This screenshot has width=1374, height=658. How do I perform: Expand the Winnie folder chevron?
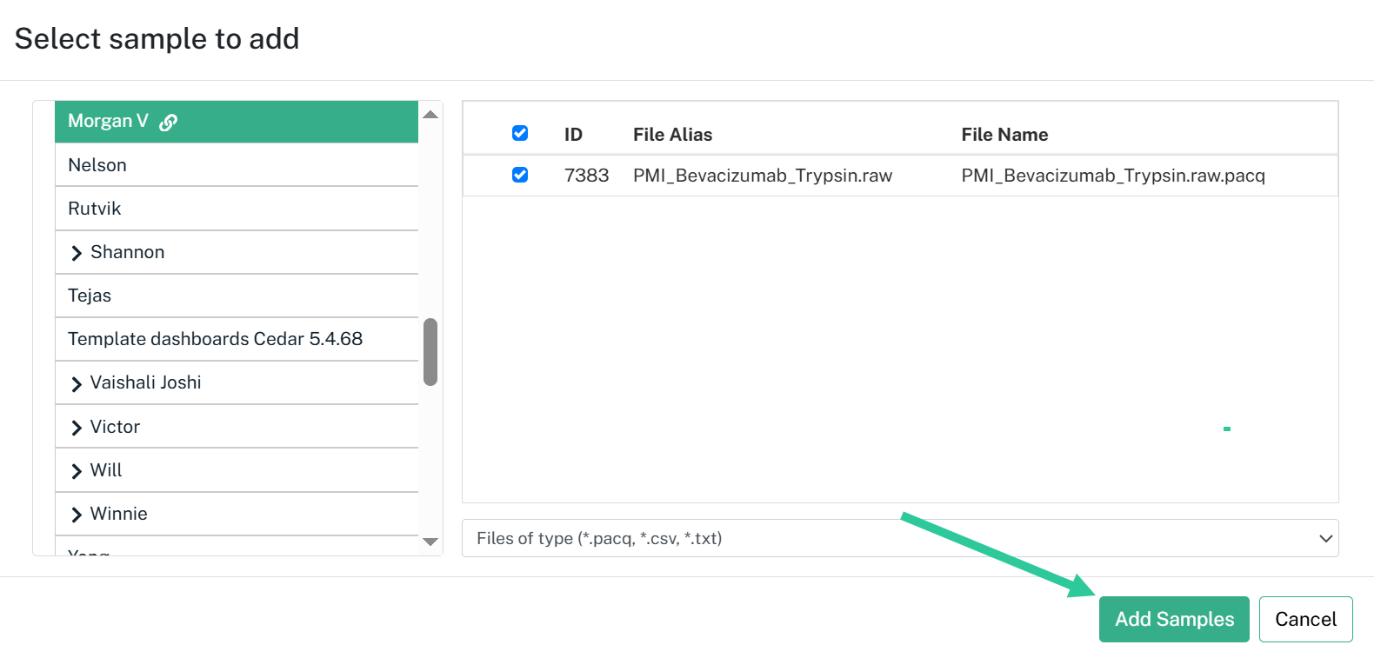(76, 515)
